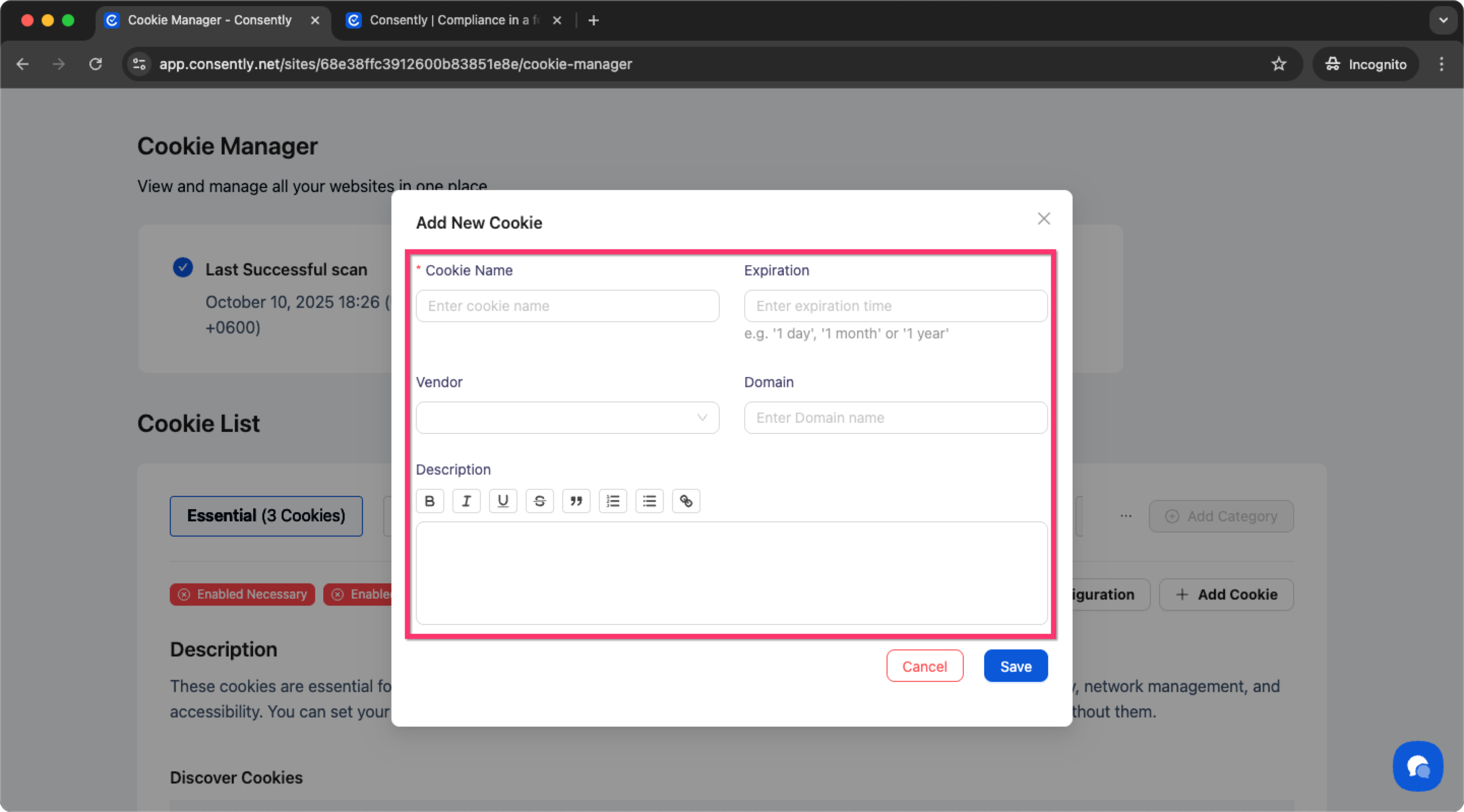Viewport: 1464px width, 812px height.
Task: Start a bulleted list in description
Action: pos(649,501)
